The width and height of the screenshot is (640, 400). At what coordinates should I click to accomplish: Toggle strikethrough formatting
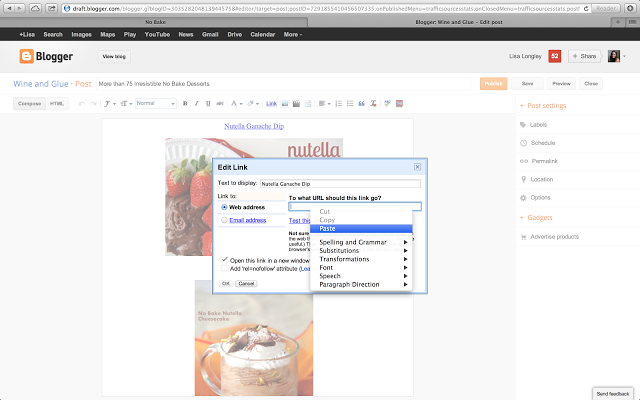click(x=220, y=104)
